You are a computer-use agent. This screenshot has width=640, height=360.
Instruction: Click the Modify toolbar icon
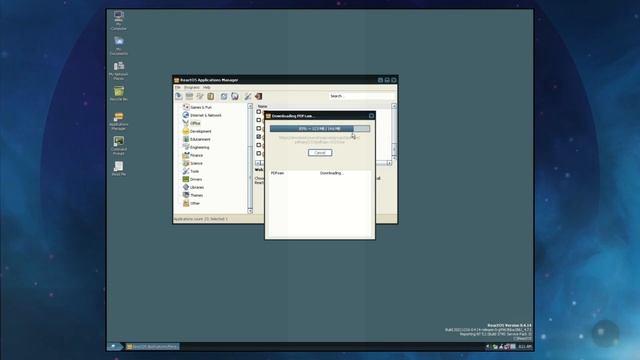coord(200,96)
